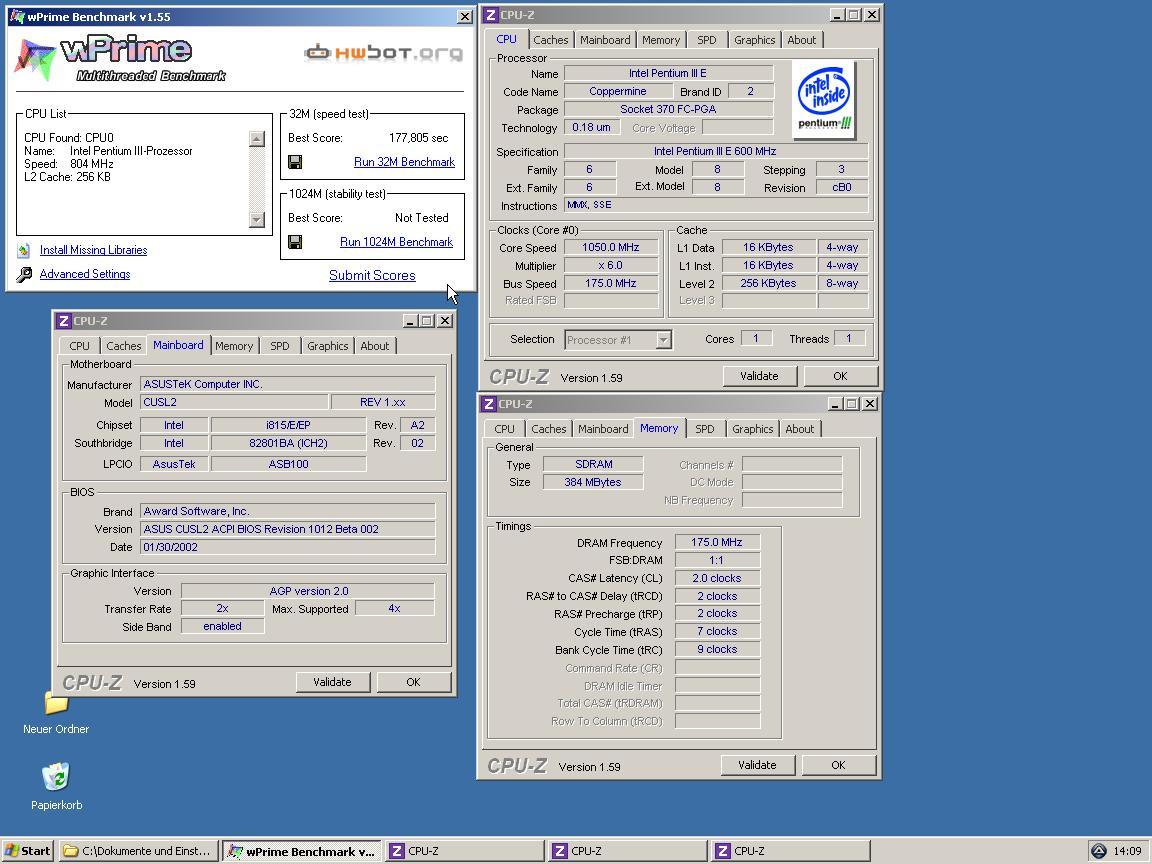Activate the first CPU-Z taskbar button

click(466, 851)
